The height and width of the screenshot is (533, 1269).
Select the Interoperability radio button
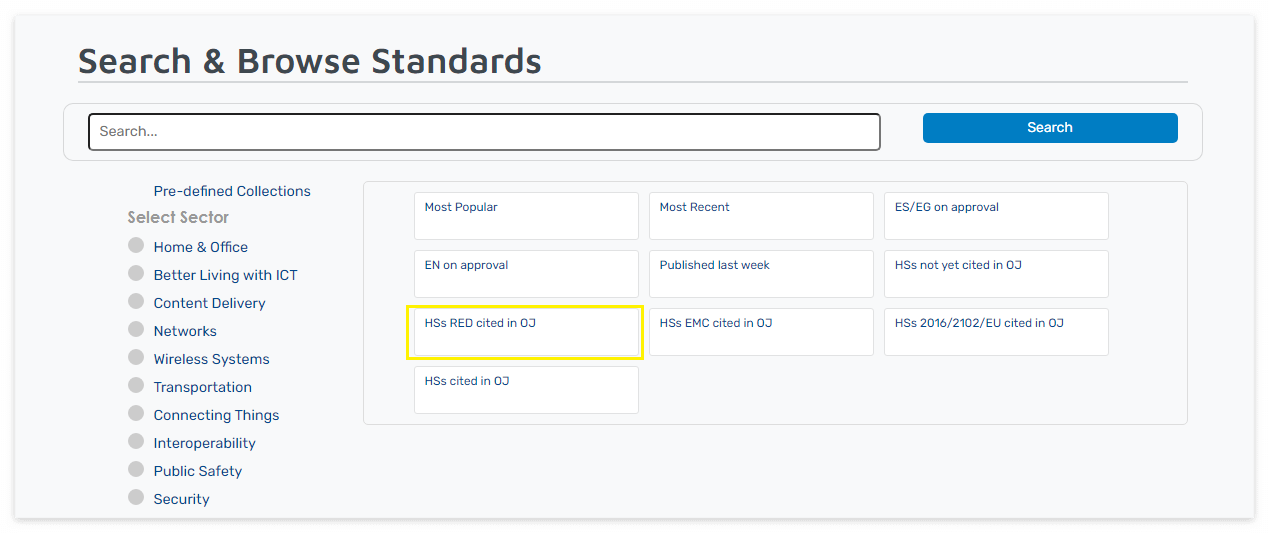pos(136,441)
